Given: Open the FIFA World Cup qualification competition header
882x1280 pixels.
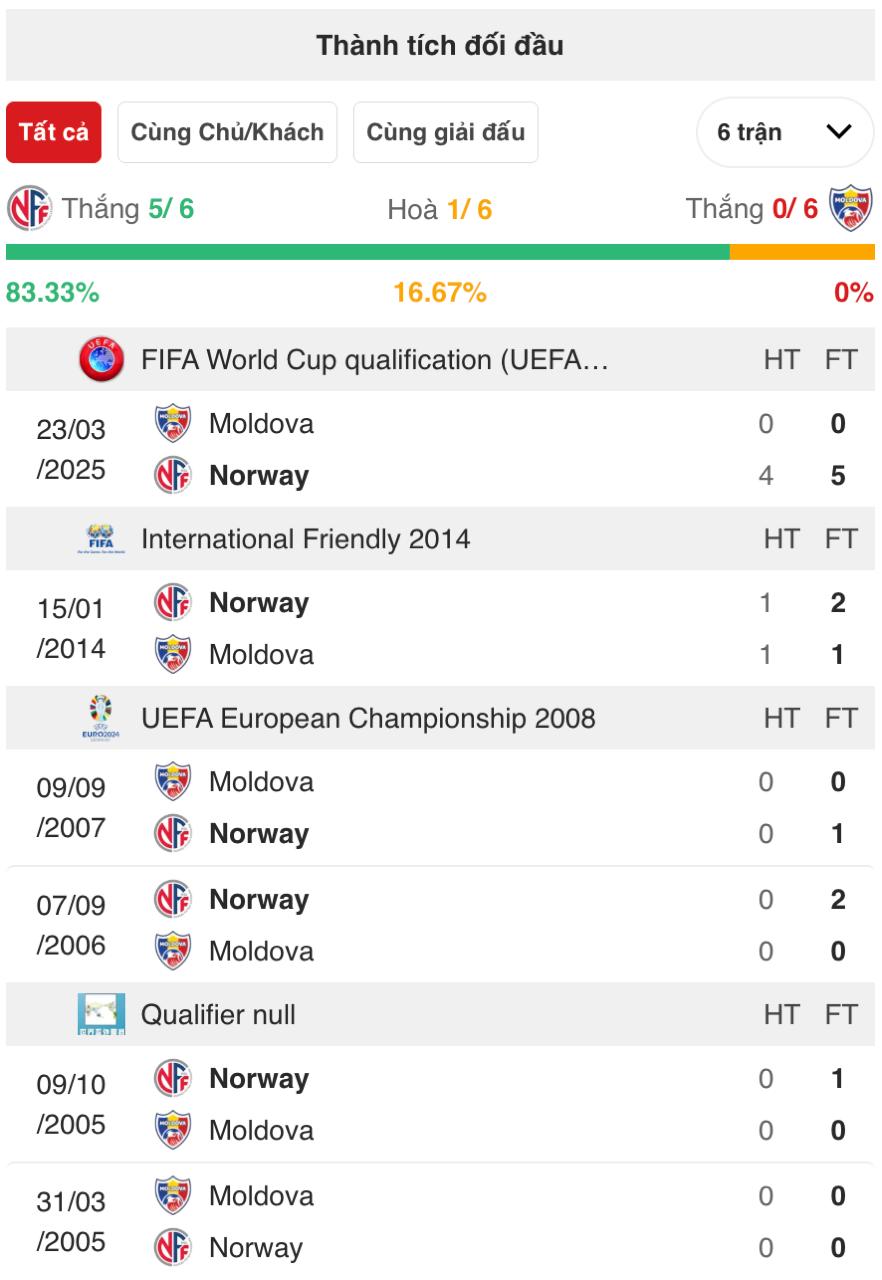Looking at the screenshot, I should (441, 359).
